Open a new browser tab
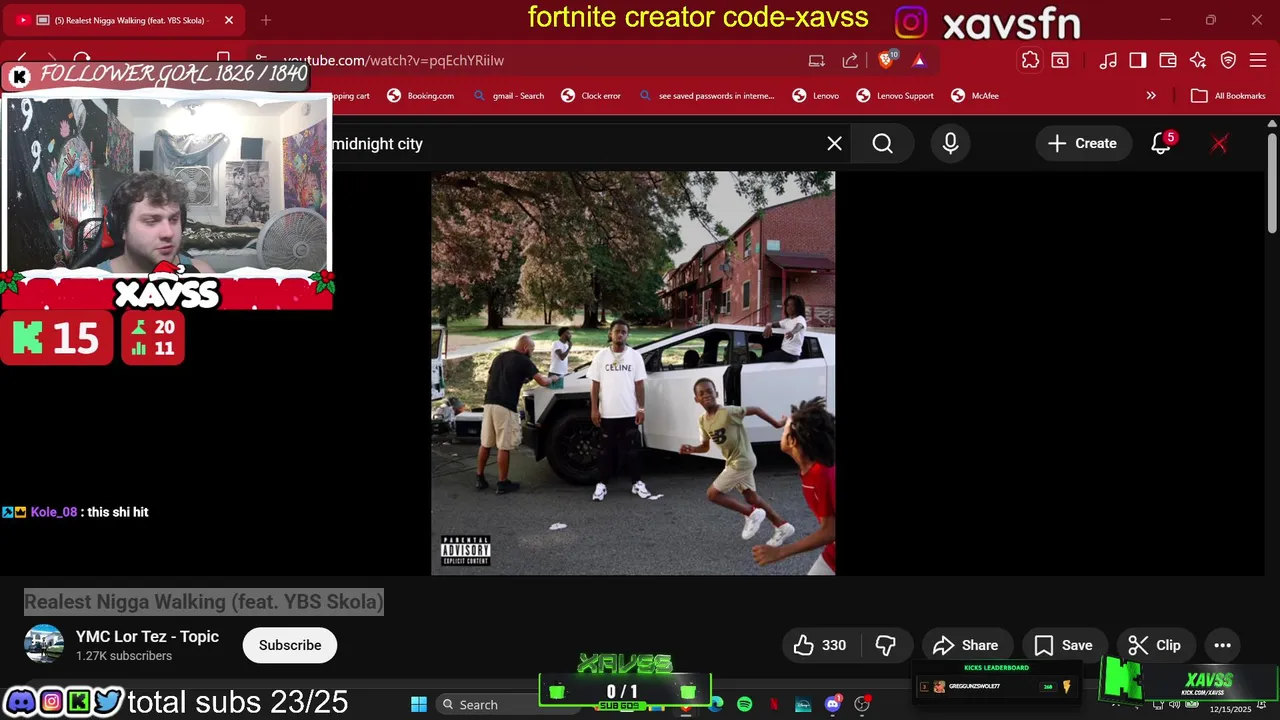Viewport: 1280px width, 720px height. pyautogui.click(x=266, y=20)
